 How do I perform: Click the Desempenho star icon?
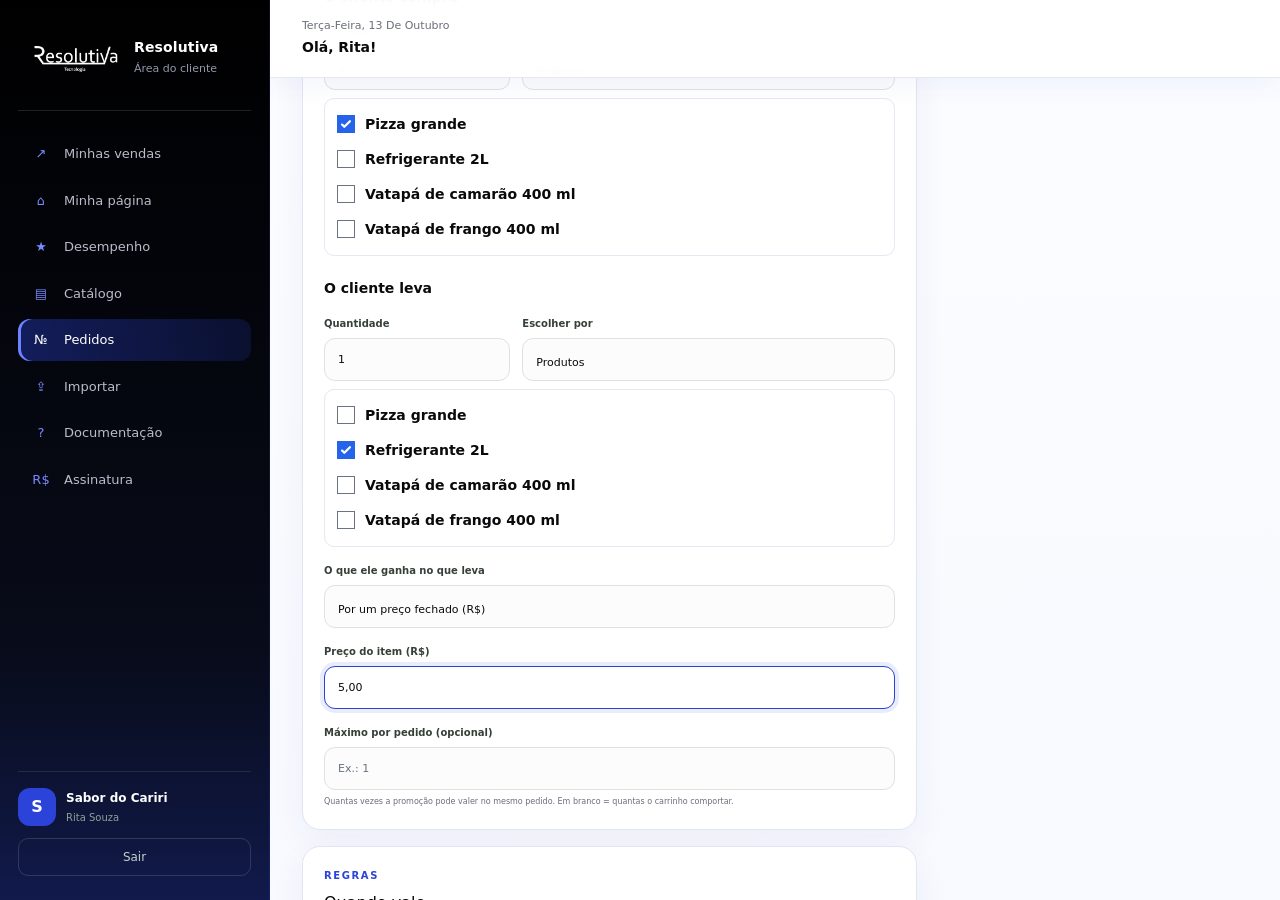(41, 247)
